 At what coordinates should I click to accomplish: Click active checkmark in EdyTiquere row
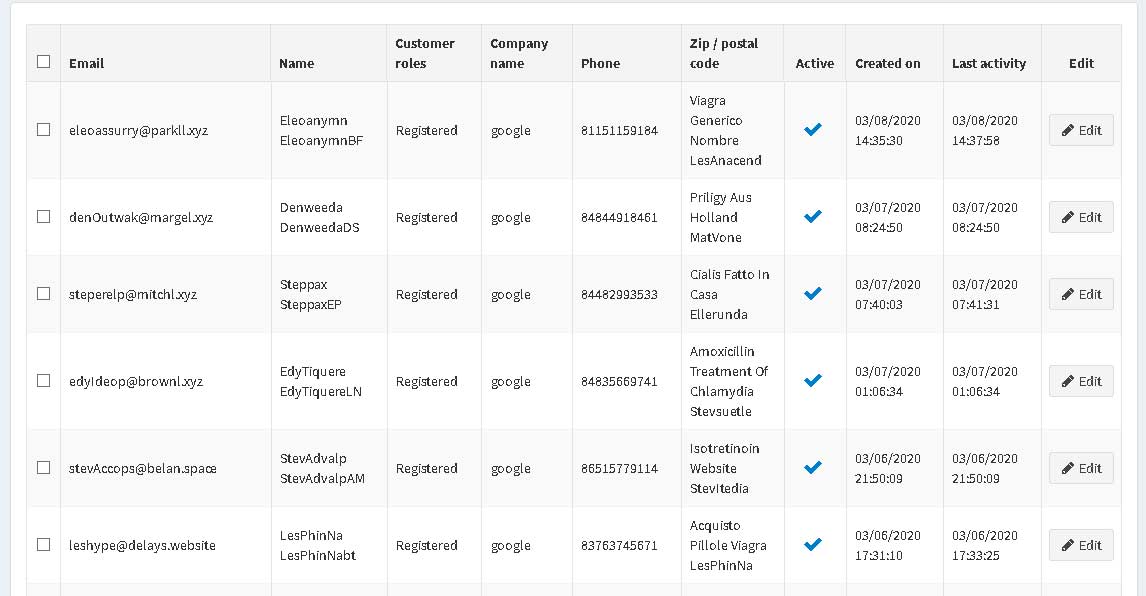(x=813, y=380)
